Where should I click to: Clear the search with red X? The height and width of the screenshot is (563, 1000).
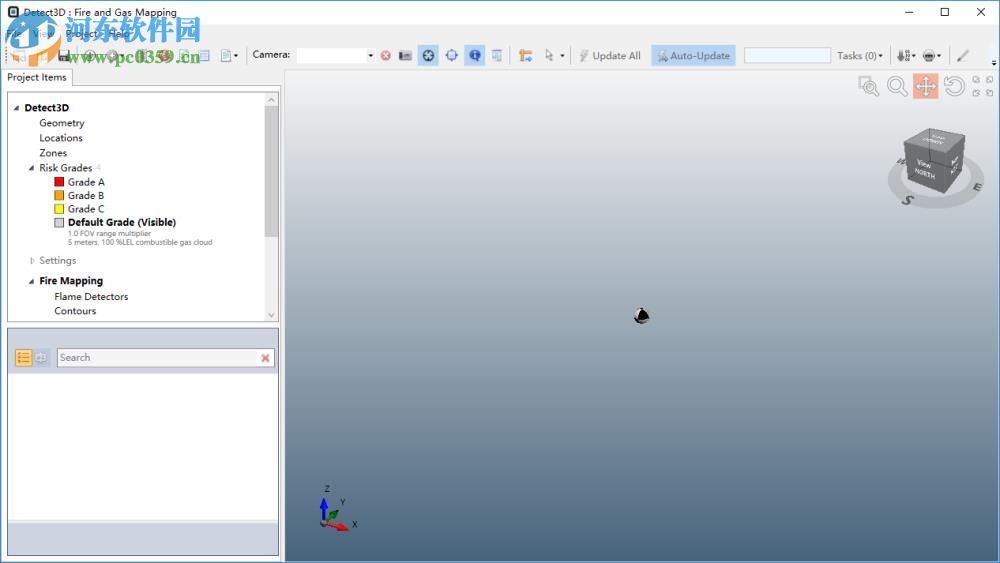265,358
